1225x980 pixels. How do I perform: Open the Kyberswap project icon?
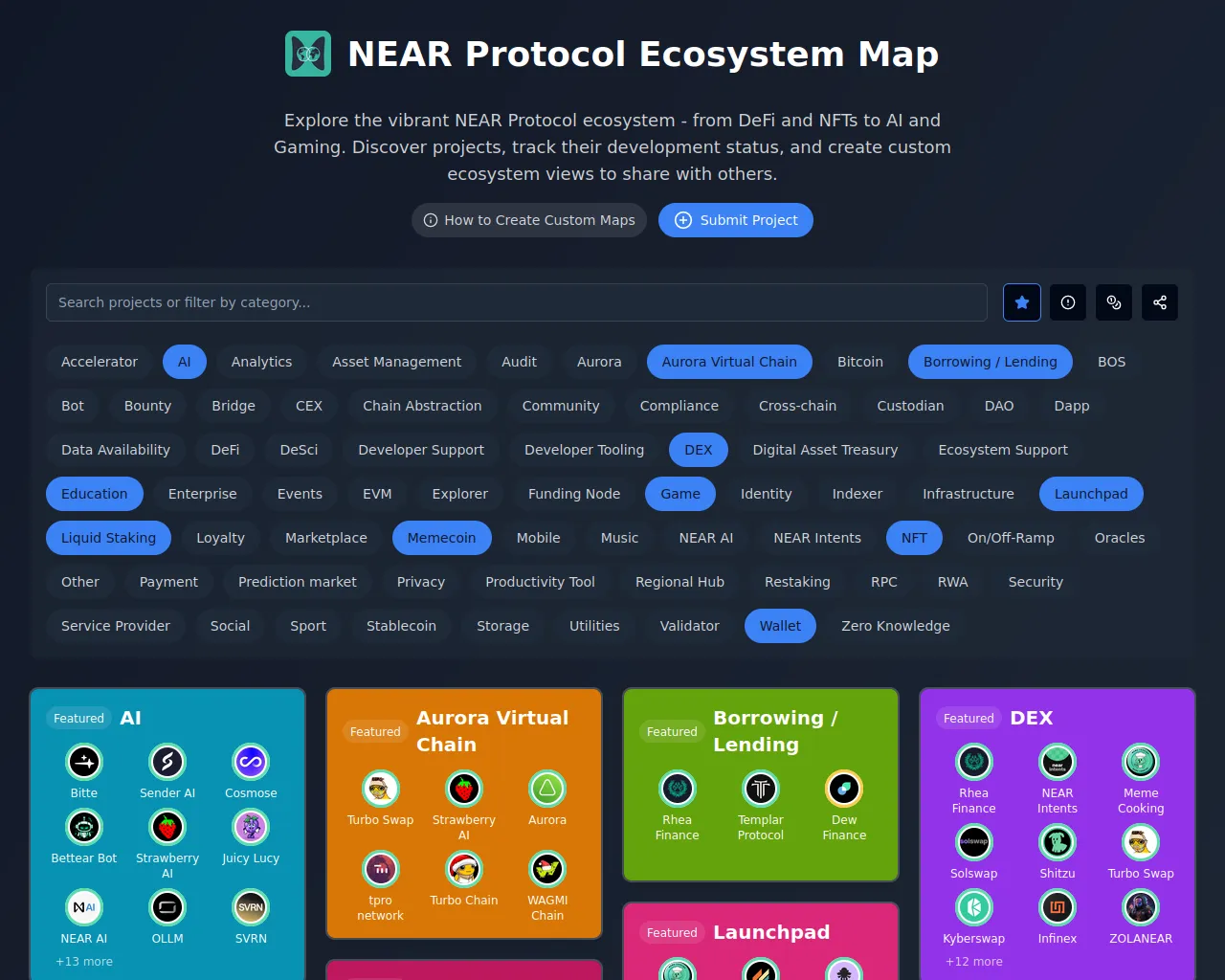tap(974, 907)
